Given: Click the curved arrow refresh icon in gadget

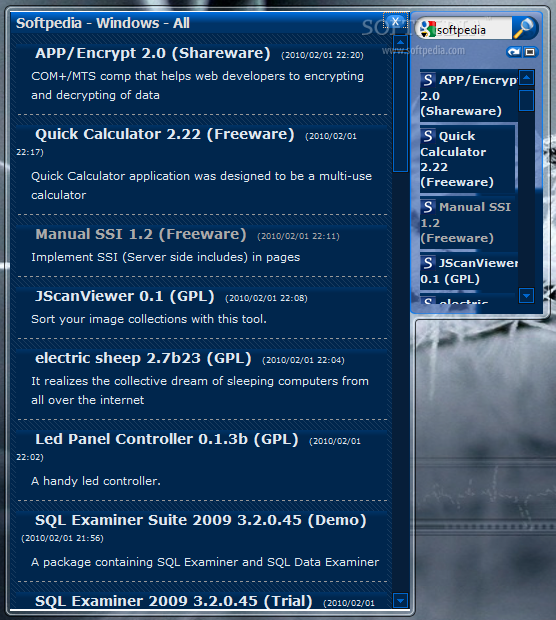Looking at the screenshot, I should point(514,52).
